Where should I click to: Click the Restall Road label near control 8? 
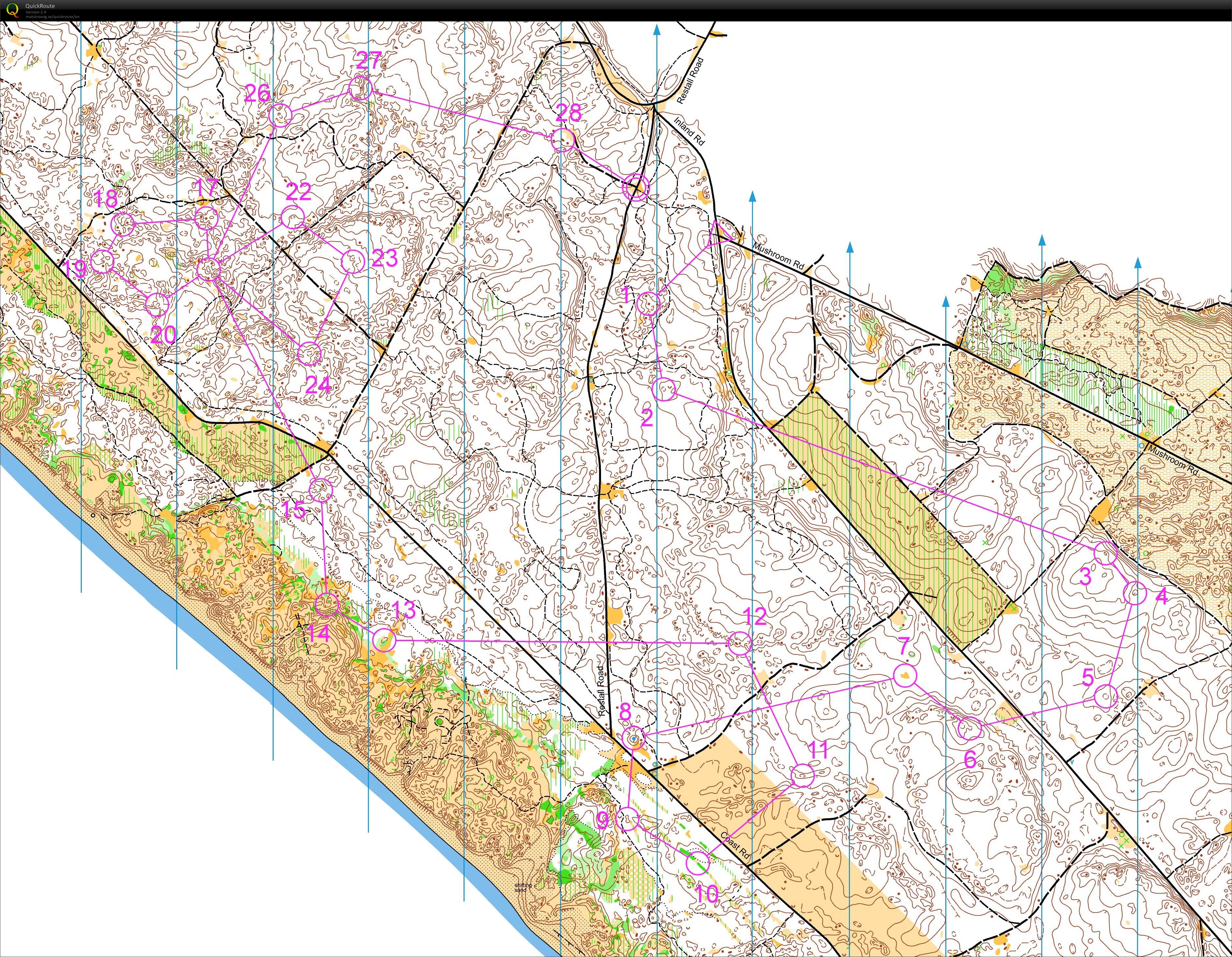click(601, 691)
